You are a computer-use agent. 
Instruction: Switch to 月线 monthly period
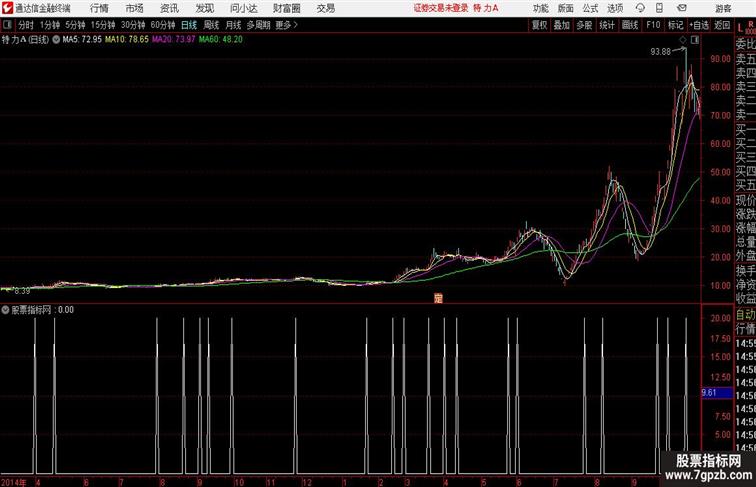[x=233, y=25]
